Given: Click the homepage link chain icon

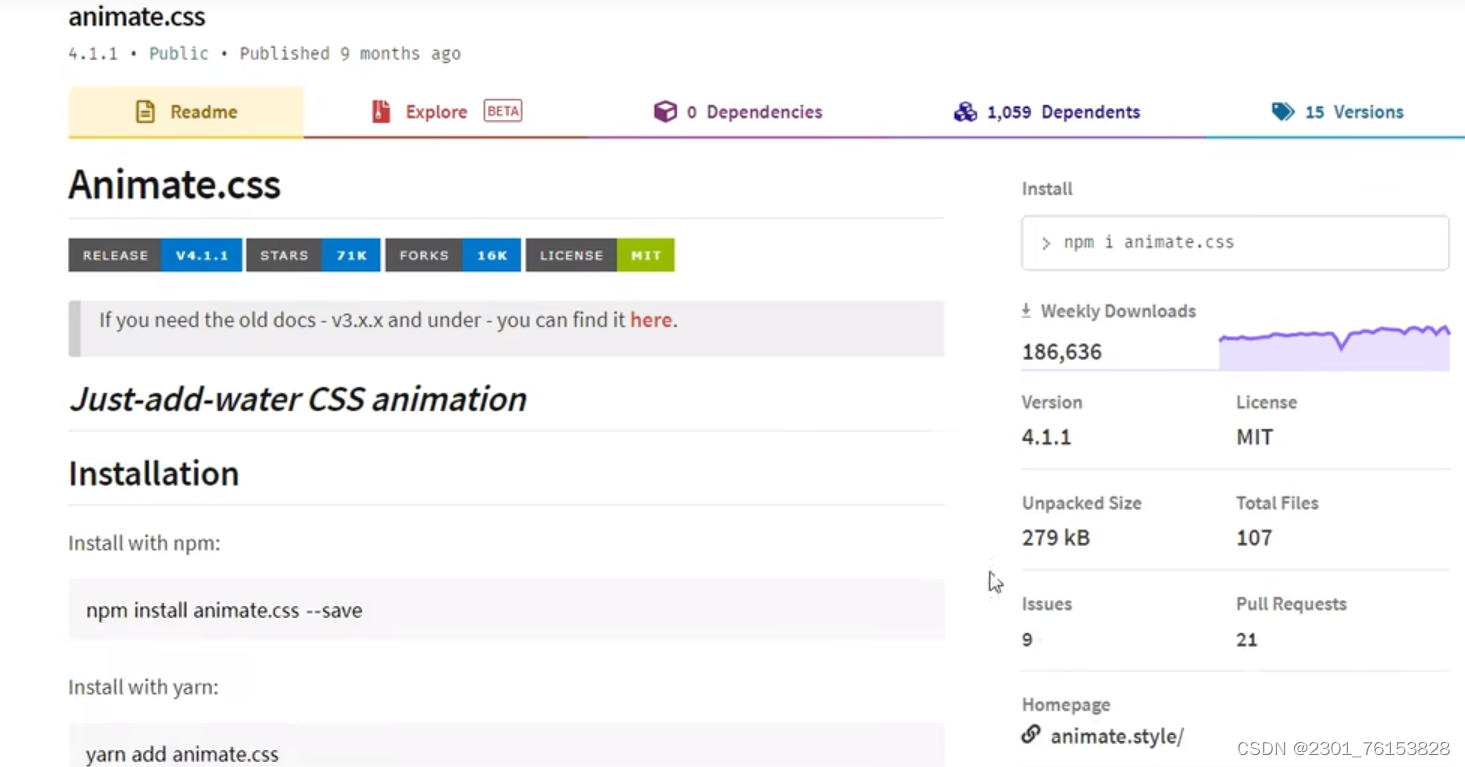Looking at the screenshot, I should (x=1031, y=735).
